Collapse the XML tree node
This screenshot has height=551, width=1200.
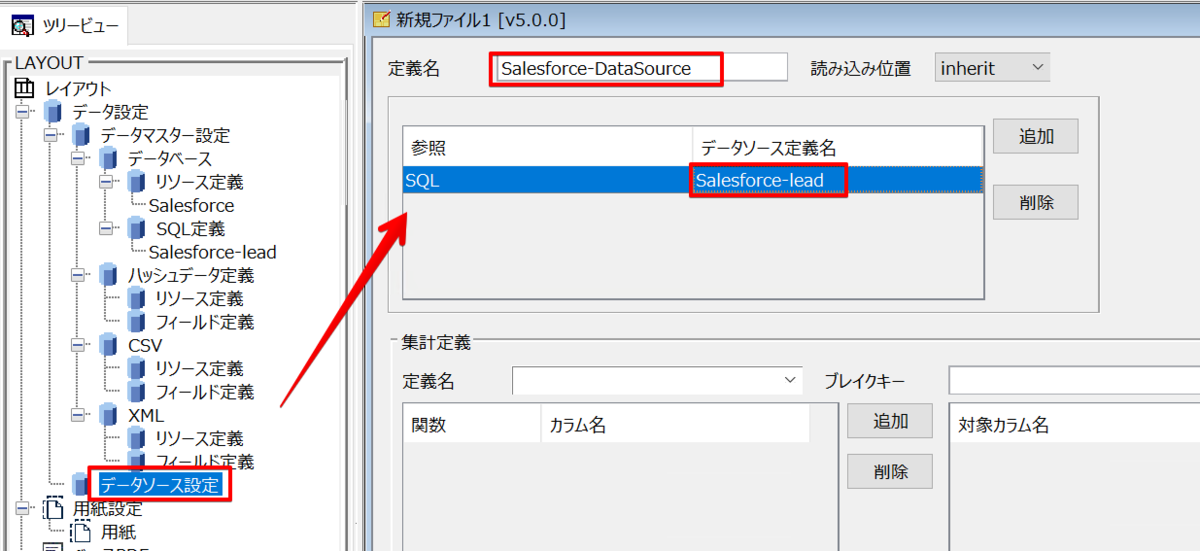(79, 415)
